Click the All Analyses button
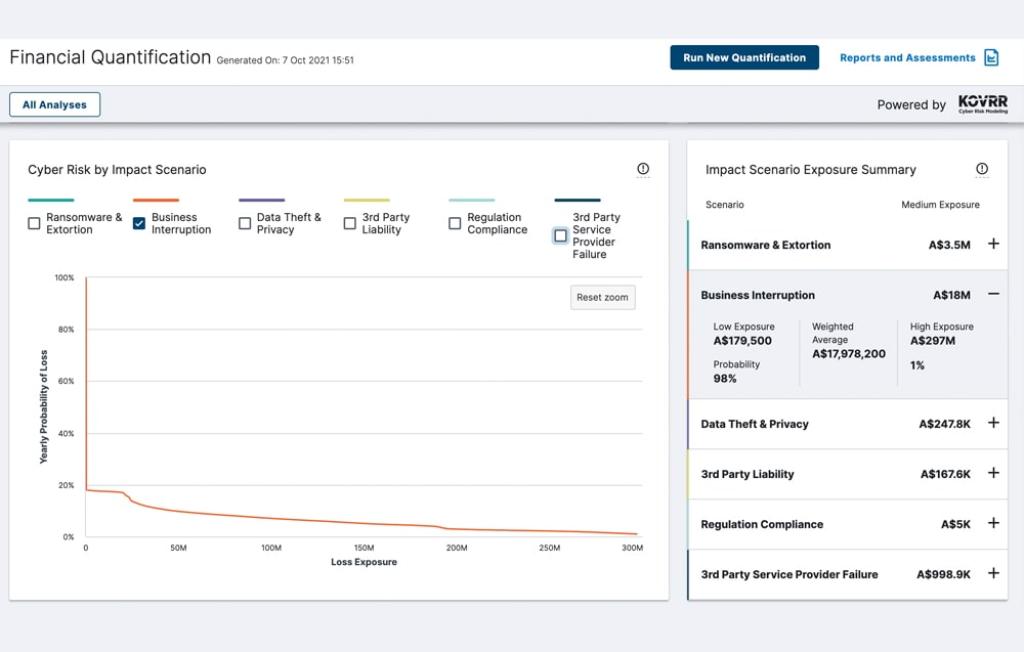 pyautogui.click(x=55, y=105)
